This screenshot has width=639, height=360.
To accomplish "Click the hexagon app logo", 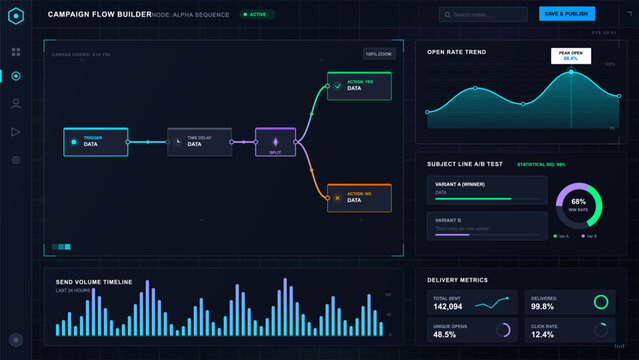I will [x=16, y=16].
